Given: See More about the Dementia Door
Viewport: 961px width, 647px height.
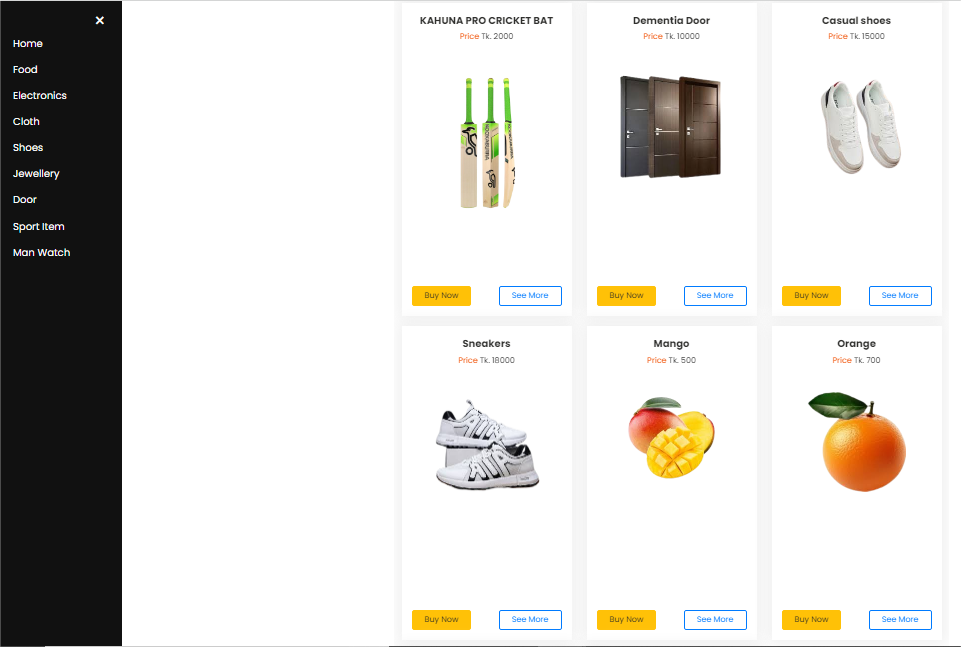Looking at the screenshot, I should (x=715, y=295).
